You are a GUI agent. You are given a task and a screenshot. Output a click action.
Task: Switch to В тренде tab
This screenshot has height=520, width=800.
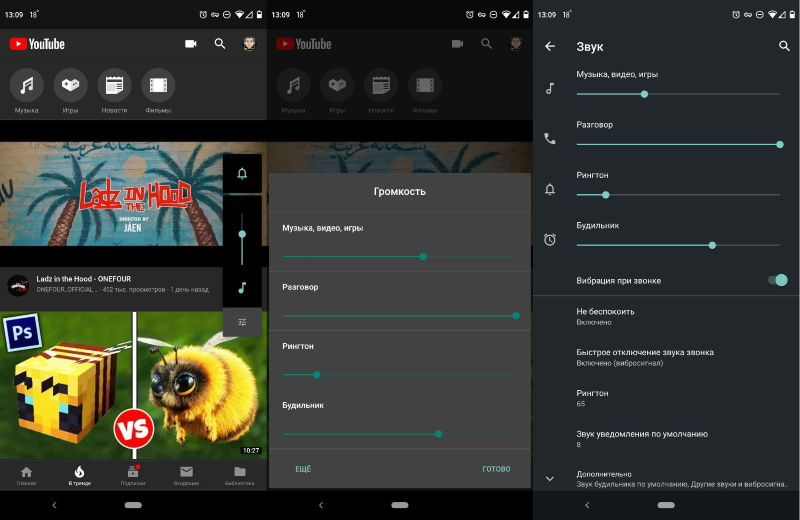pyautogui.click(x=80, y=476)
